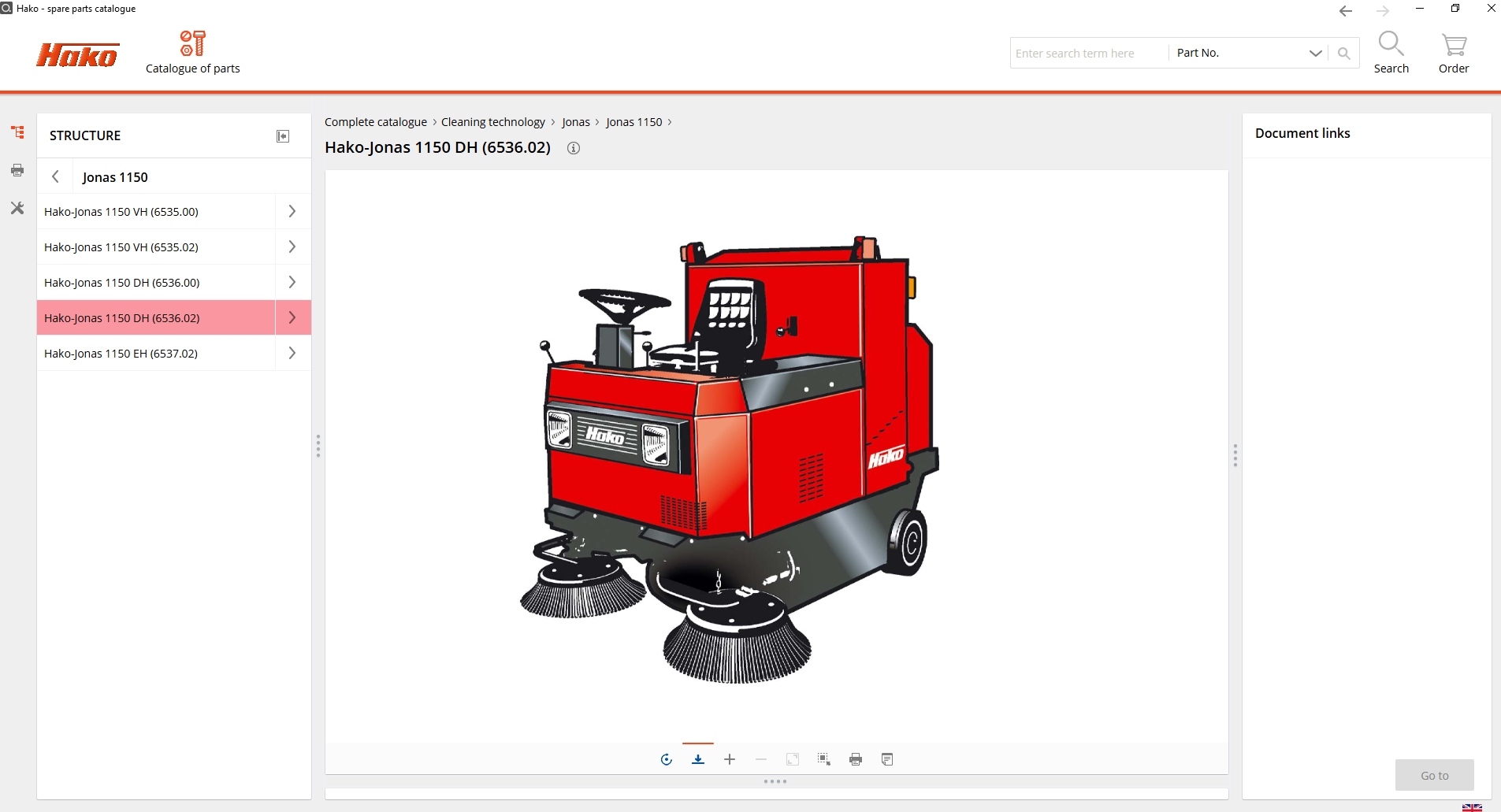Open the Catalogue of parts
This screenshot has width=1501, height=812.
tap(193, 53)
